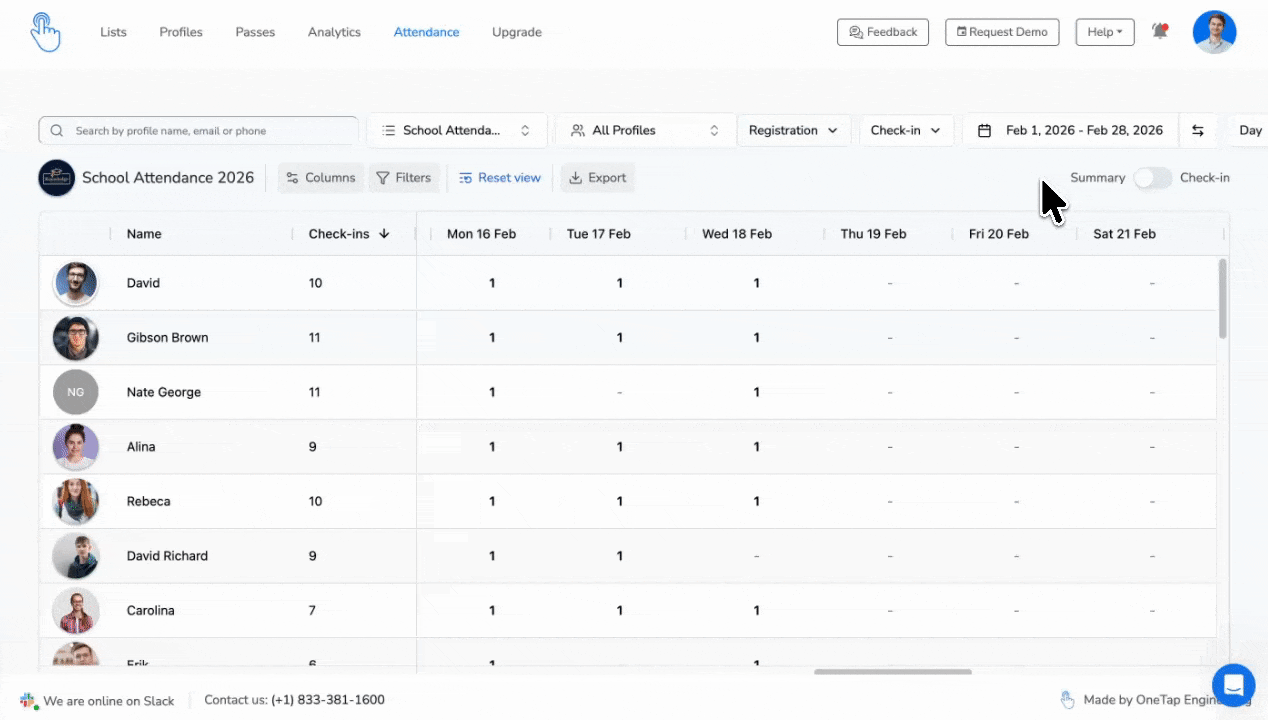Click the horizontal table scrollbar
The image size is (1268, 720).
click(892, 672)
